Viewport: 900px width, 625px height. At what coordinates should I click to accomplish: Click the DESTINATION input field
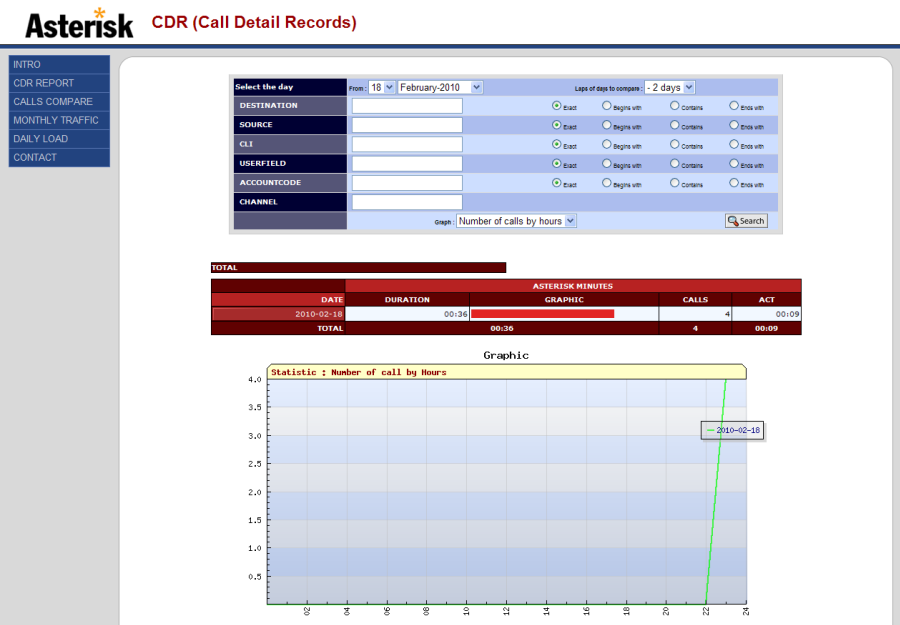click(406, 106)
